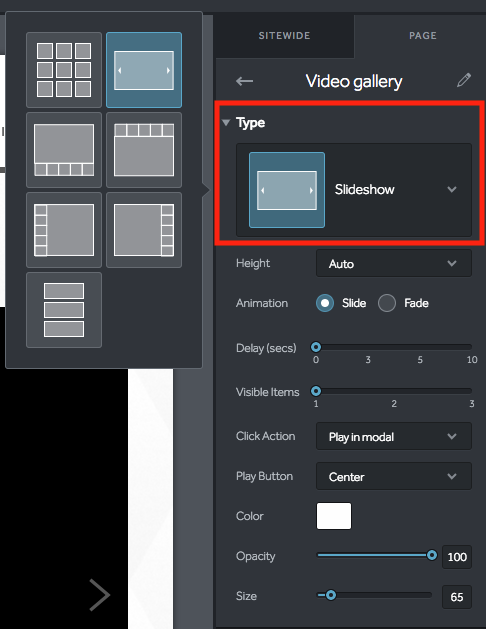Open the Play Button position dropdown

pyautogui.click(x=394, y=477)
